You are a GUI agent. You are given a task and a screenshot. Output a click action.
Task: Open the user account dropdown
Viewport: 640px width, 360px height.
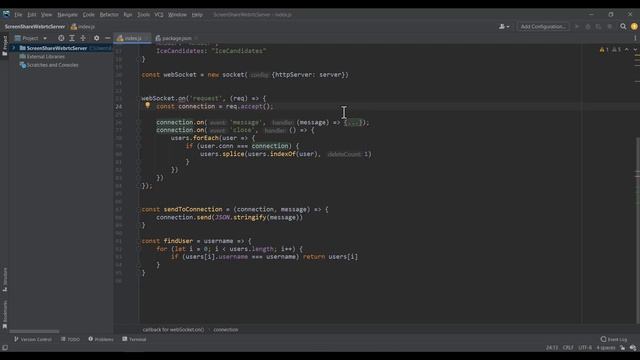(504, 27)
